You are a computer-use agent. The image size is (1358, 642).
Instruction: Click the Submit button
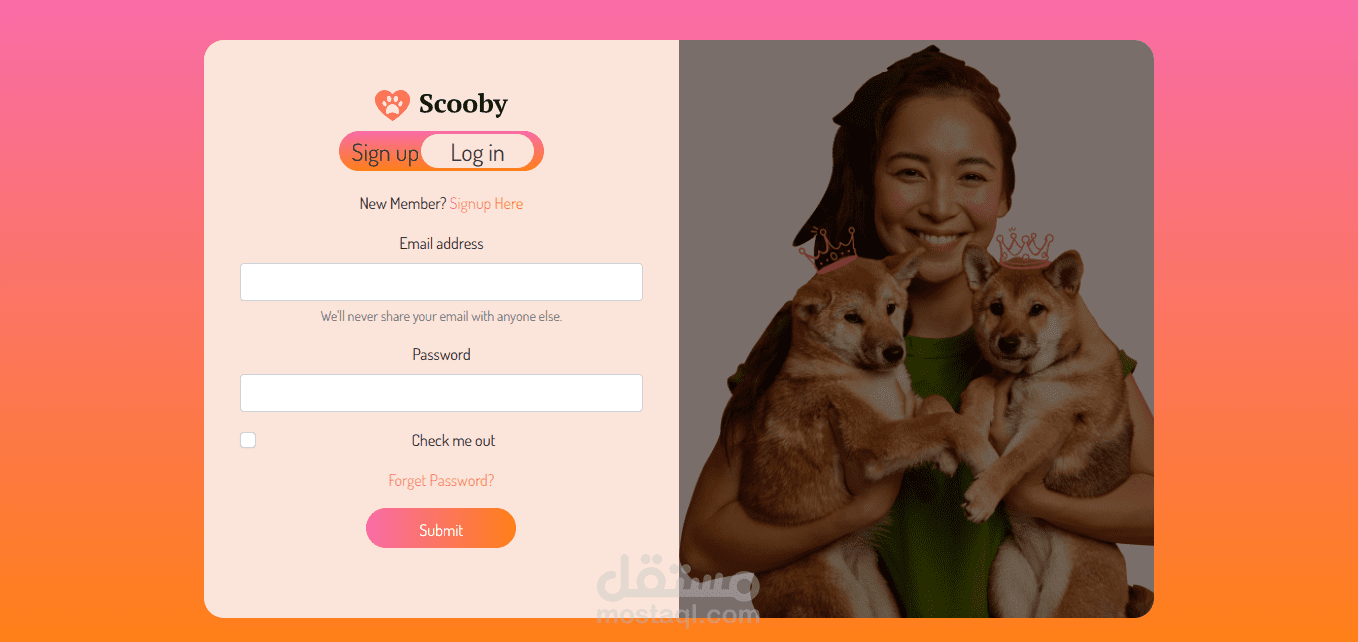point(441,528)
